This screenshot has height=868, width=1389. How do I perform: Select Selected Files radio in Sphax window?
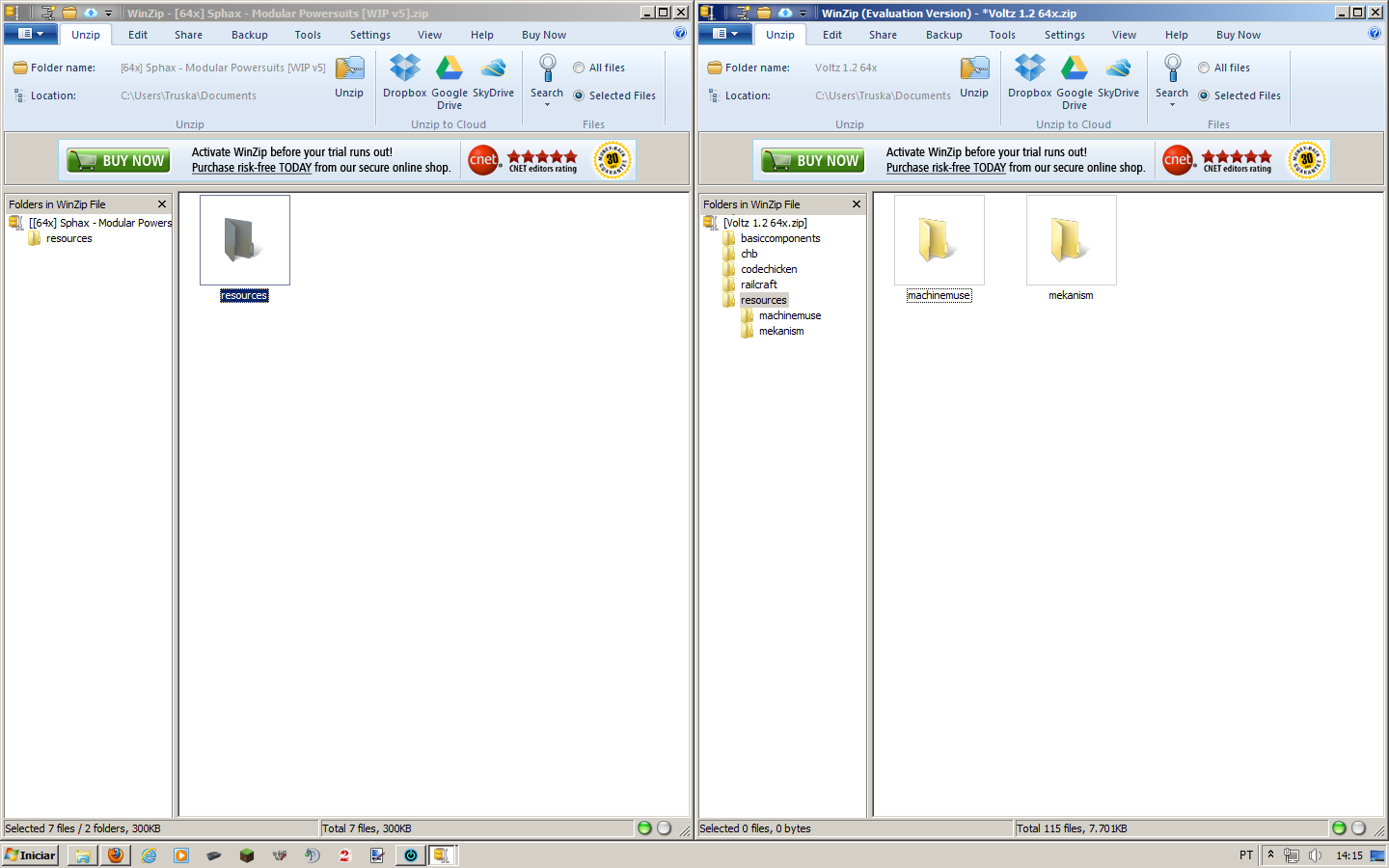click(x=579, y=95)
